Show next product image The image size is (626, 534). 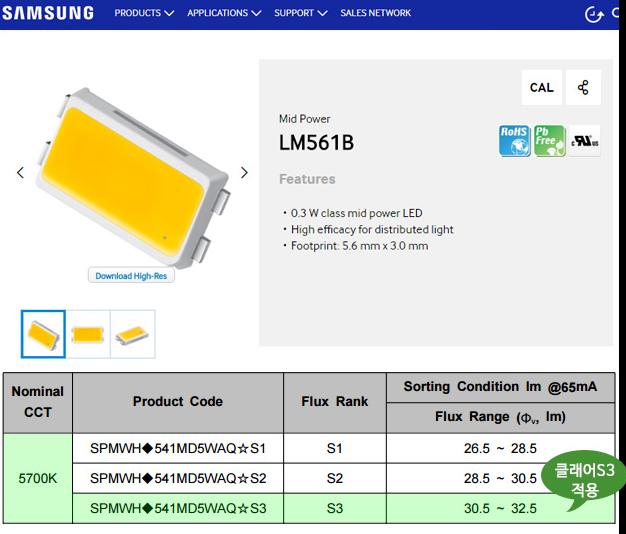point(244,172)
